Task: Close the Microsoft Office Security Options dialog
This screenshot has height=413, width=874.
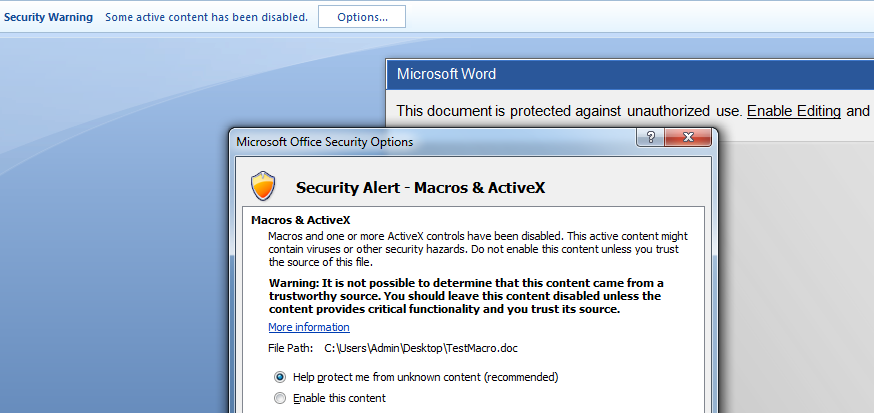Action: click(x=688, y=139)
